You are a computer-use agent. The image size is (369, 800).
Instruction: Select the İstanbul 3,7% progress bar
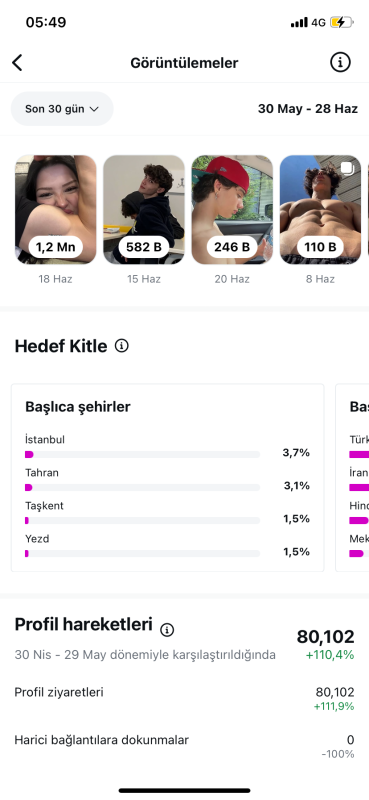(x=142, y=454)
